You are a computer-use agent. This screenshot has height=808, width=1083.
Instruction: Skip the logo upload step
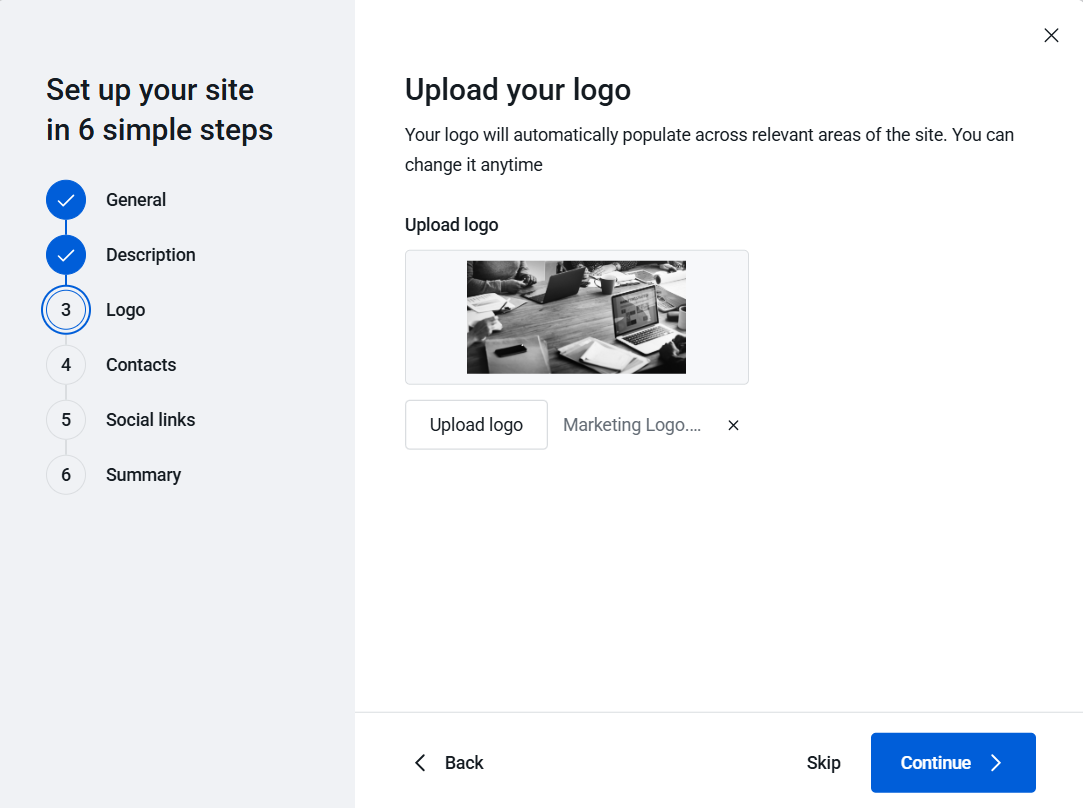pyautogui.click(x=823, y=763)
